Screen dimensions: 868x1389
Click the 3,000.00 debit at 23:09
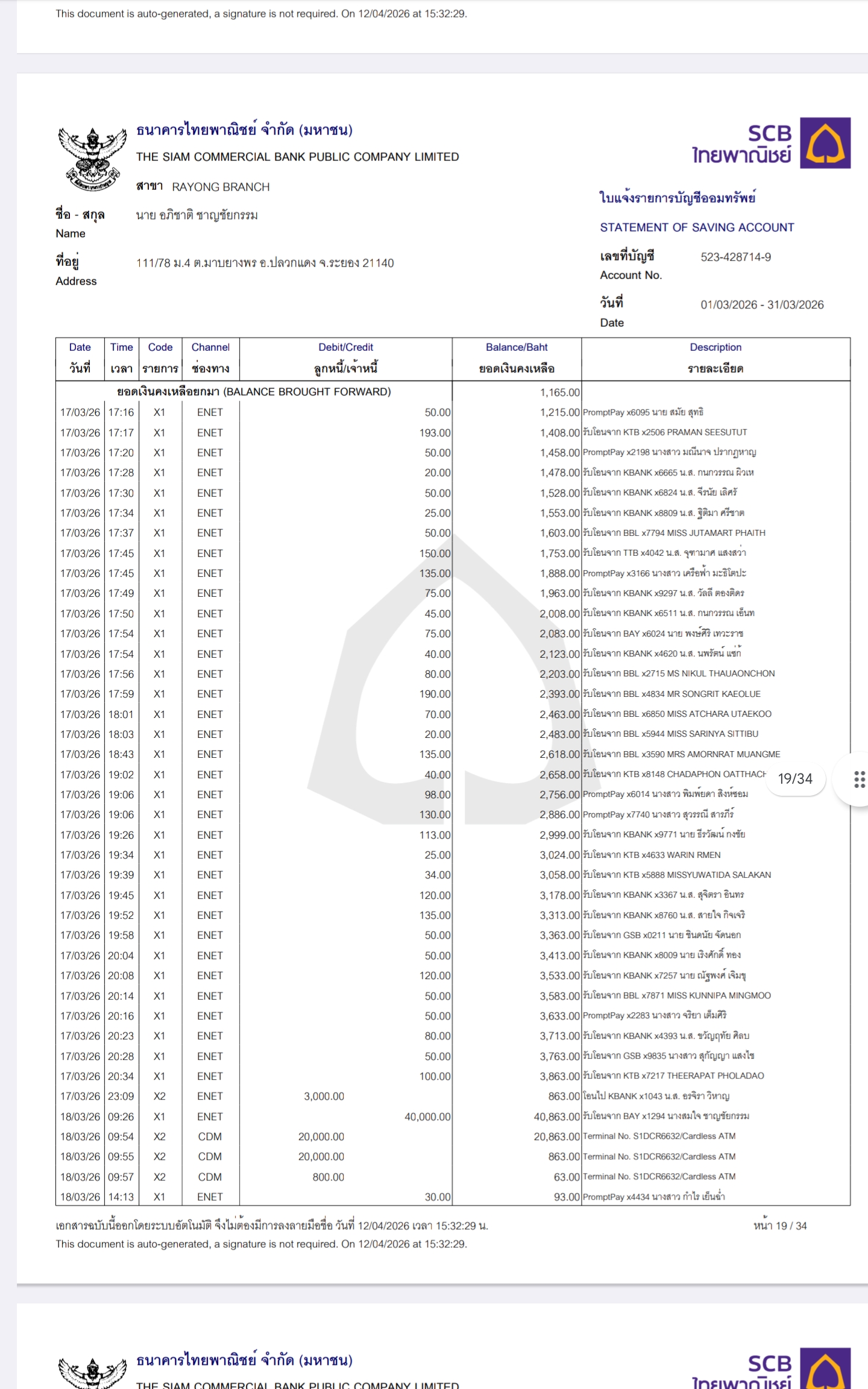(324, 1096)
